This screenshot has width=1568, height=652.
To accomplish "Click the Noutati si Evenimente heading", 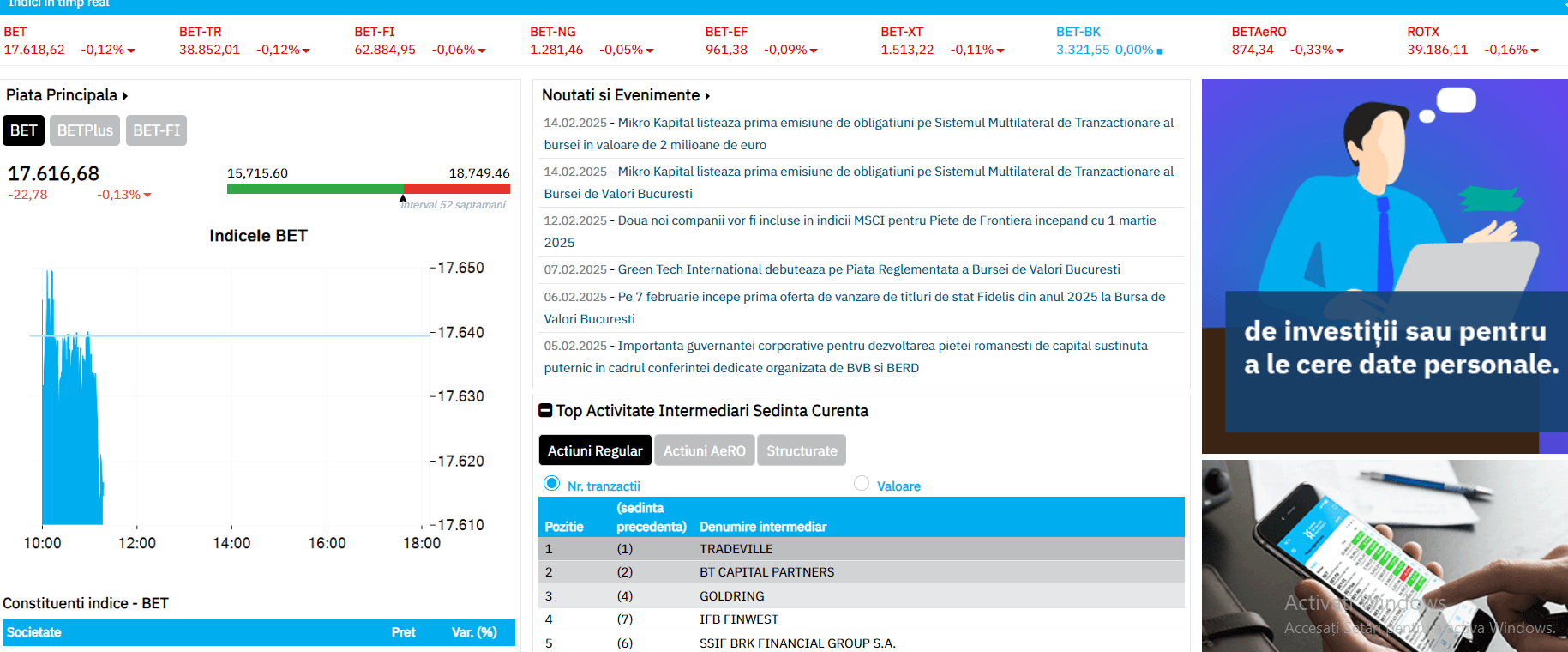I will coord(621,95).
